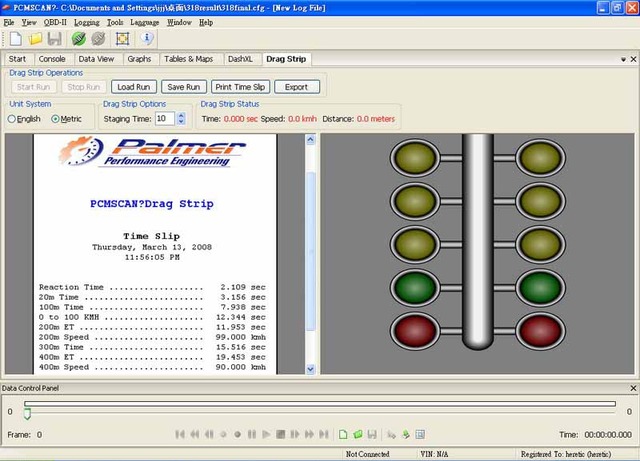Click green open log icon in Data Control Panel
Image resolution: width=640 pixels, height=461 pixels.
[357, 435]
